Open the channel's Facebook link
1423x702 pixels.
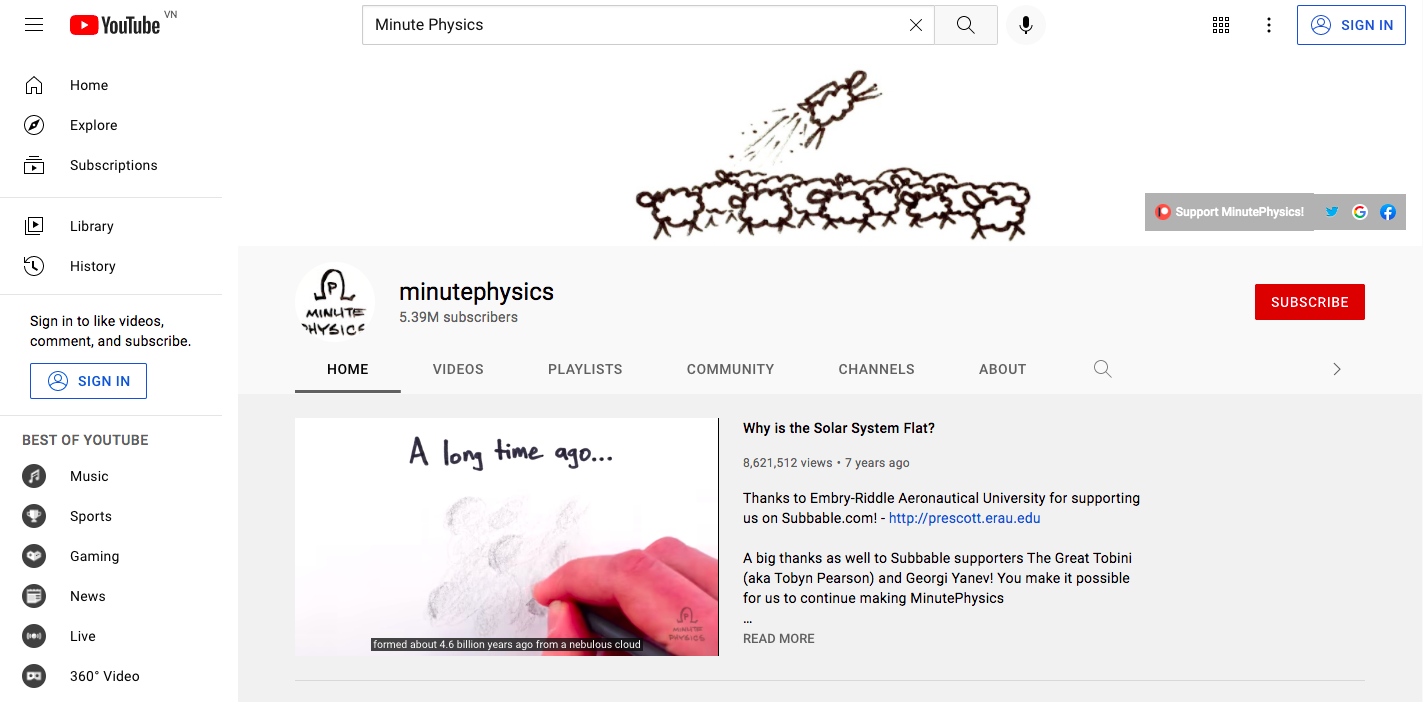click(x=1387, y=212)
